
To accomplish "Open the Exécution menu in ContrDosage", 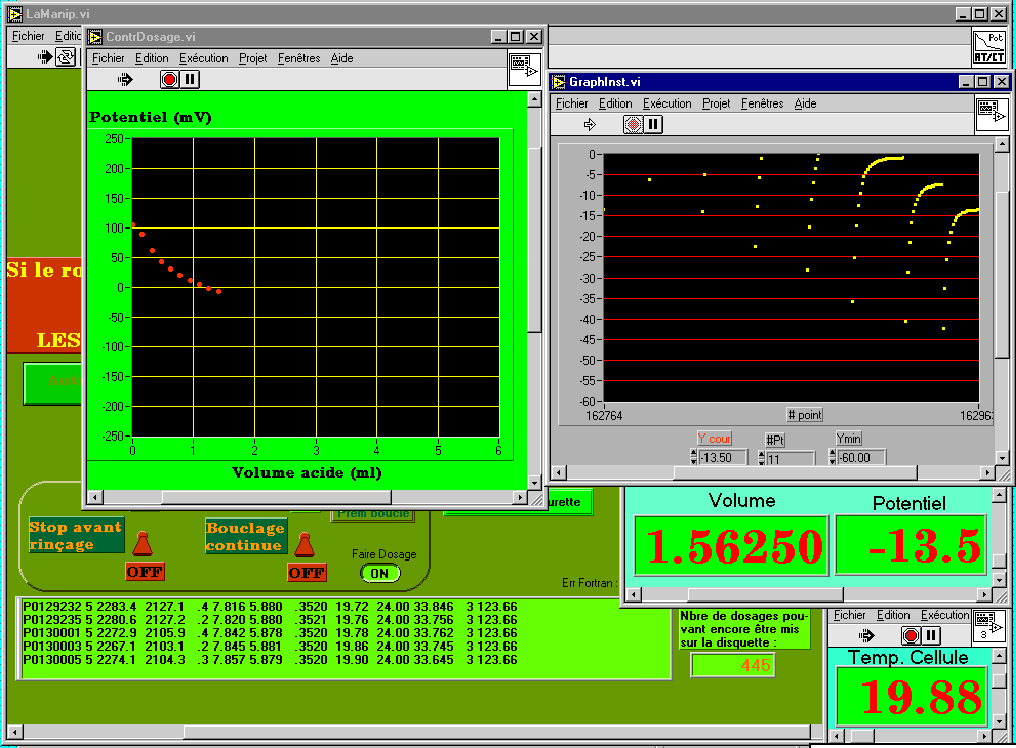I will [x=204, y=58].
